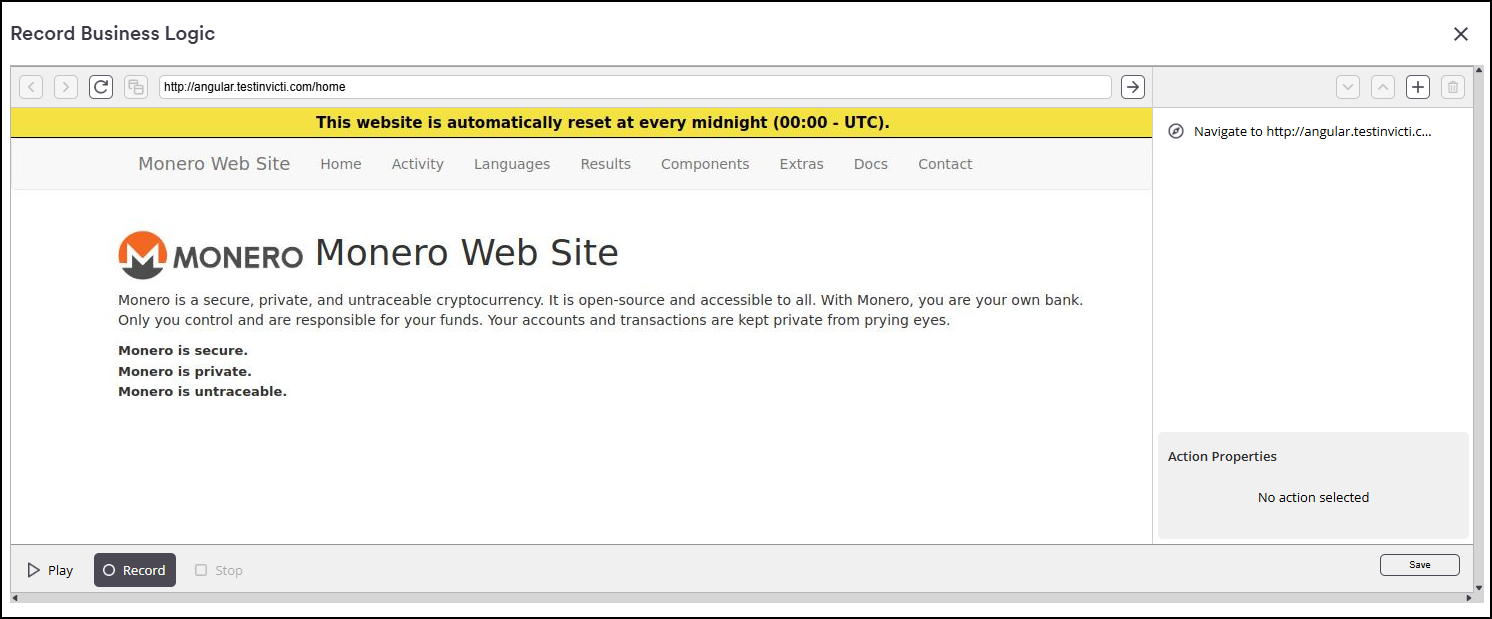Click the compass icon of Navigate action
Screen dimensions: 1492x619
click(x=1176, y=131)
